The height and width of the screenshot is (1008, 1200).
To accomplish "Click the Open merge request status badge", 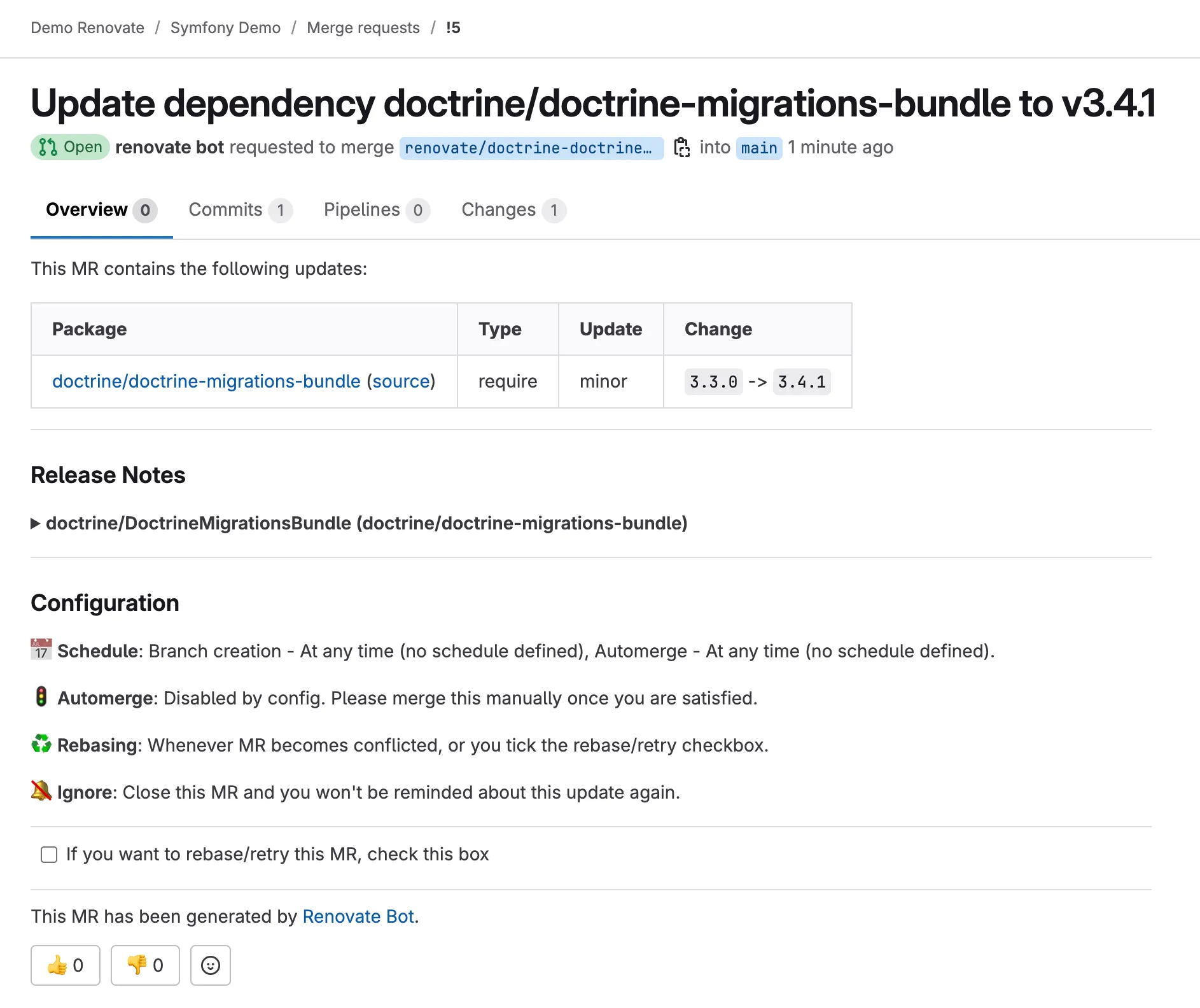I will click(70, 148).
